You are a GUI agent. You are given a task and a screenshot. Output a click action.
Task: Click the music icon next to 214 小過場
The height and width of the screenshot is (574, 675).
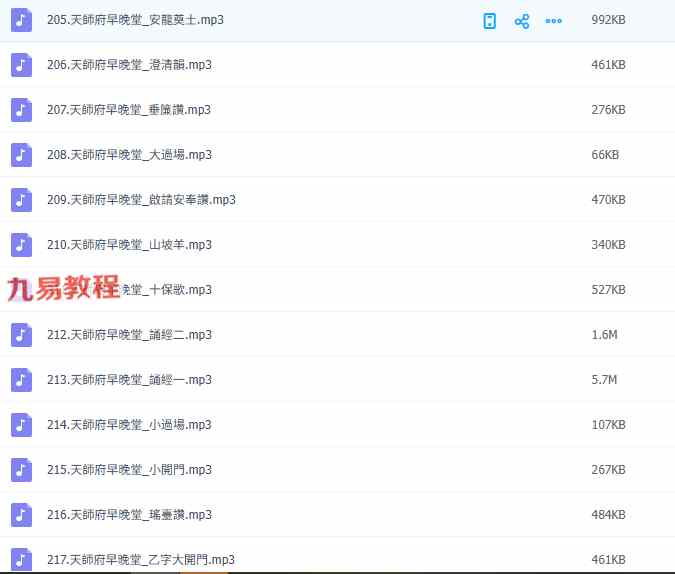[22, 425]
